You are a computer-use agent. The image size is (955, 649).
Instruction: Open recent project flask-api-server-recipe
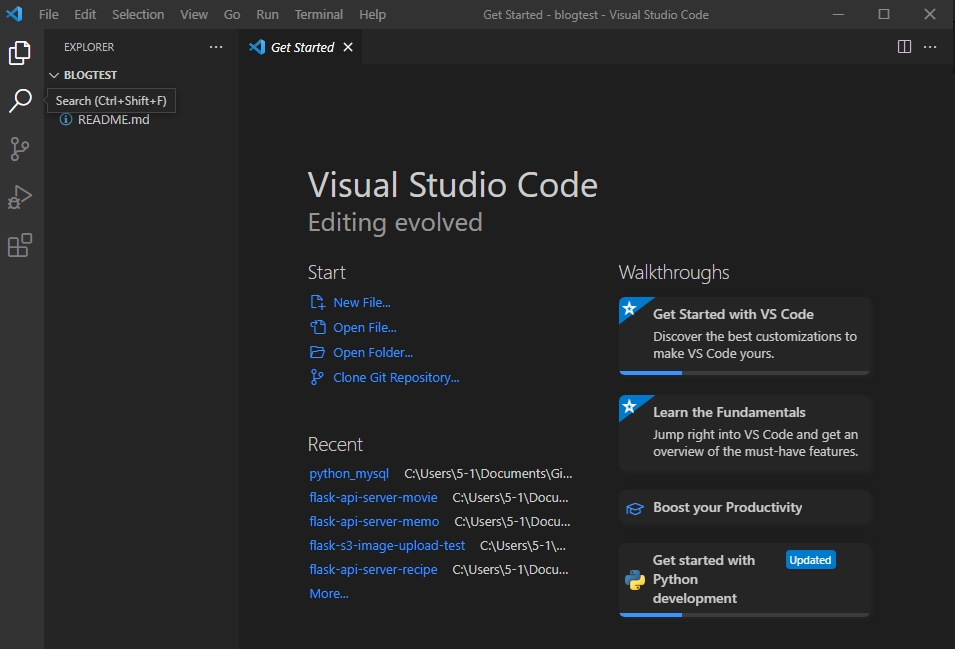click(373, 569)
